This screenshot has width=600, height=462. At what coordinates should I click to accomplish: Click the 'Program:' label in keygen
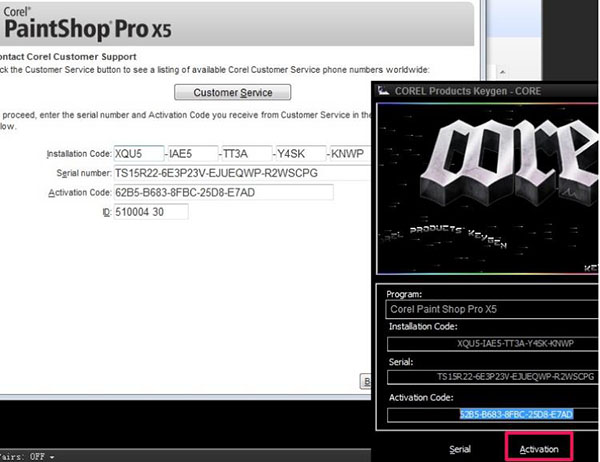click(404, 294)
